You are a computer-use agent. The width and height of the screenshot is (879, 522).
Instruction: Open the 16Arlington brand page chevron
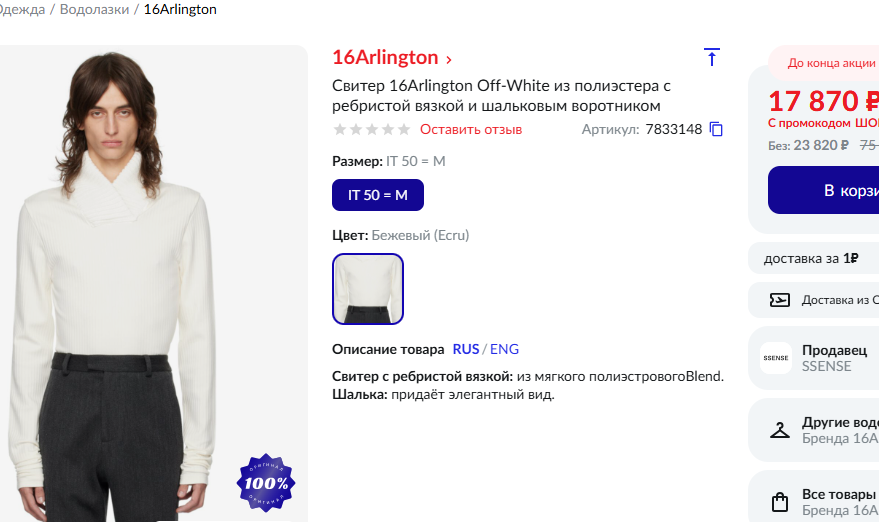pos(448,59)
